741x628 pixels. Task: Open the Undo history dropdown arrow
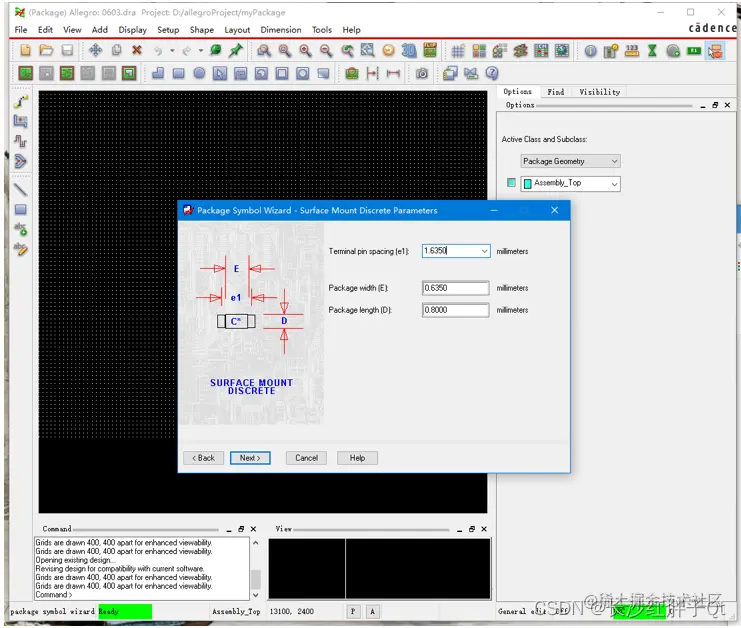pos(172,51)
